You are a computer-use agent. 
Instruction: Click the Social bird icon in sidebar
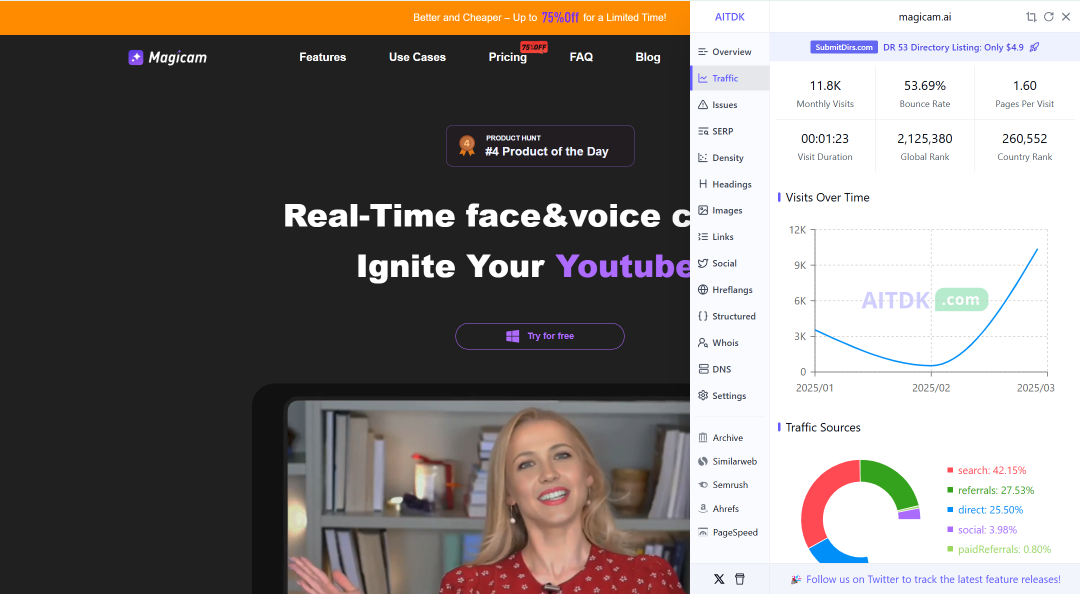pos(703,263)
